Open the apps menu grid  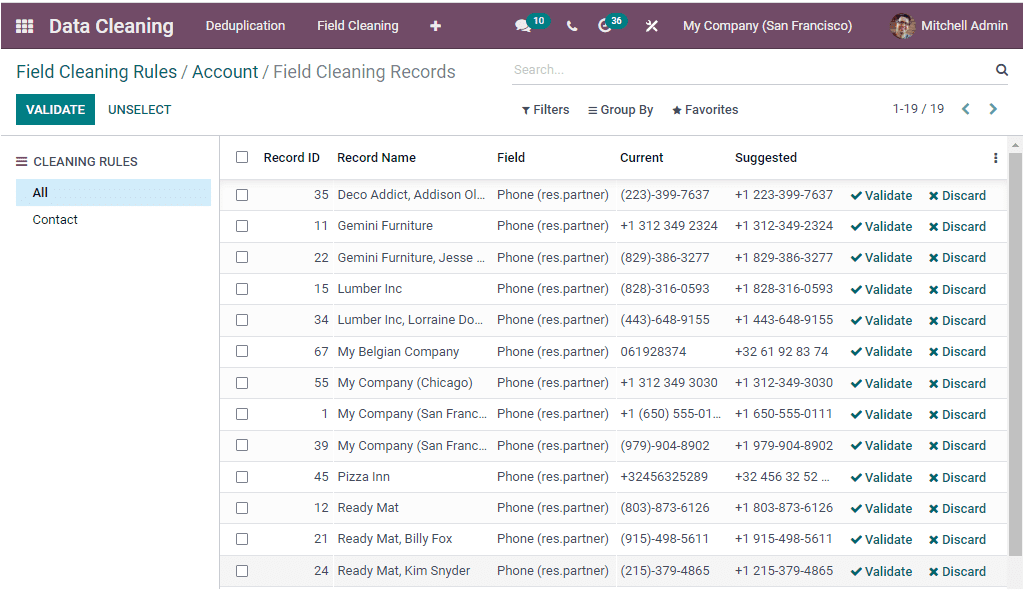tap(22, 25)
